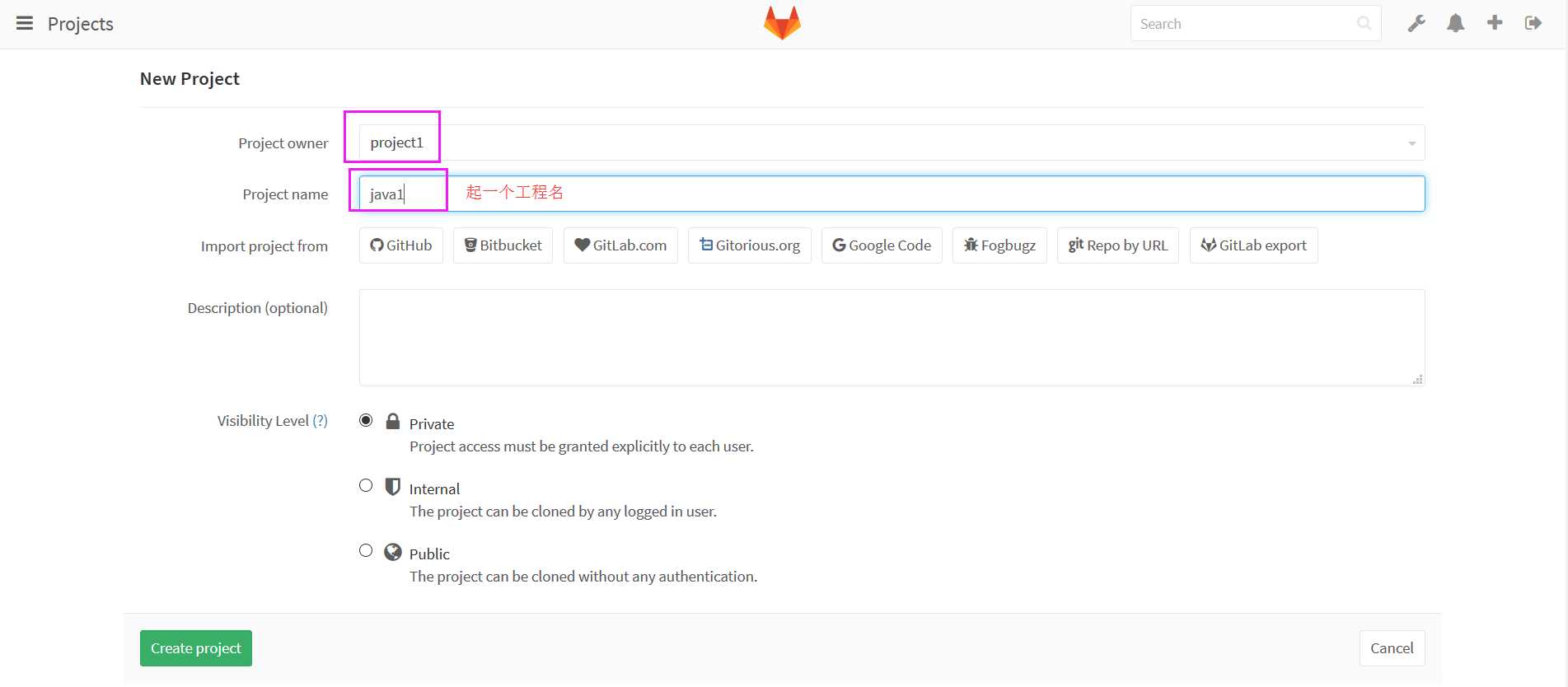1568x687 pixels.
Task: Select the Private visibility radio button
Action: click(x=366, y=420)
